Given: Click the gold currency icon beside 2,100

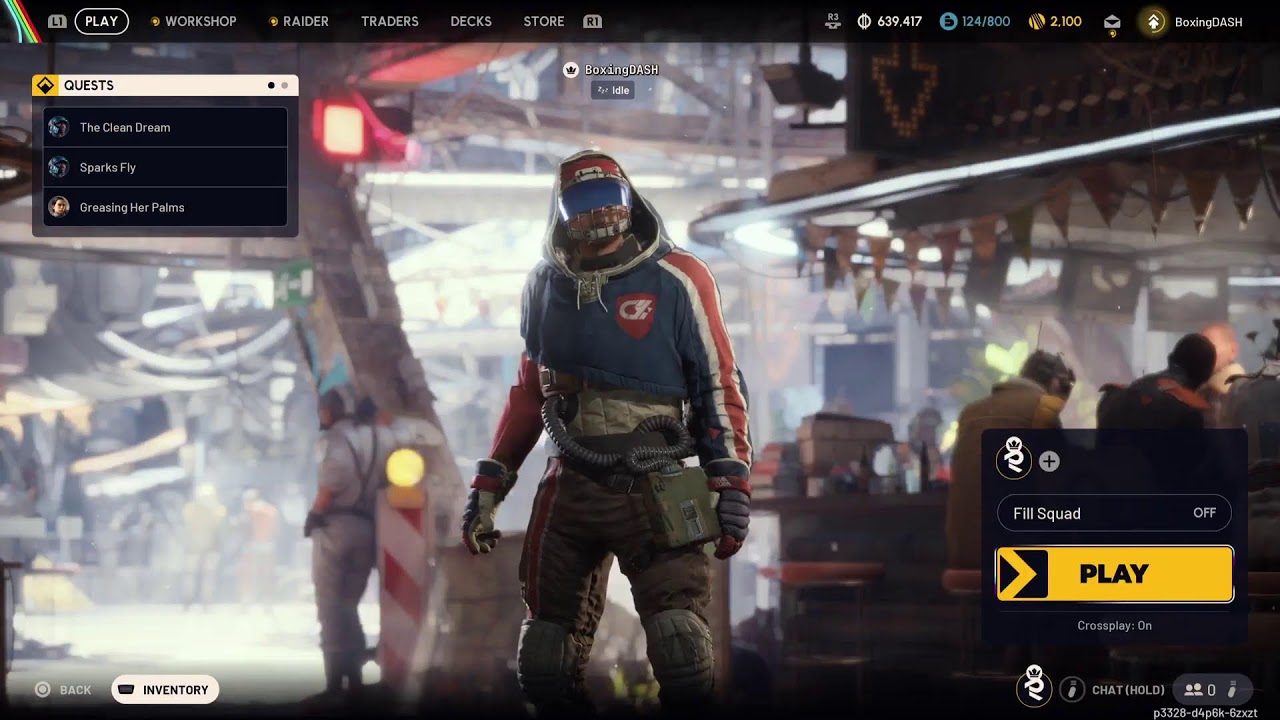Looking at the screenshot, I should tap(1037, 21).
